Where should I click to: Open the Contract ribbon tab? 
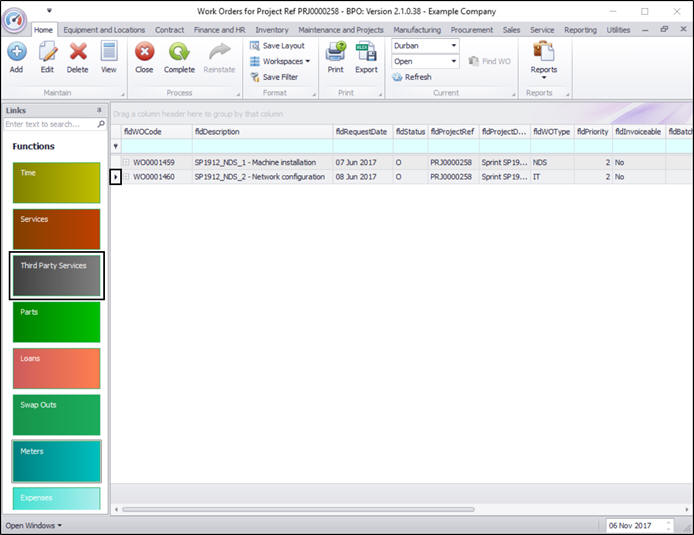[x=169, y=30]
